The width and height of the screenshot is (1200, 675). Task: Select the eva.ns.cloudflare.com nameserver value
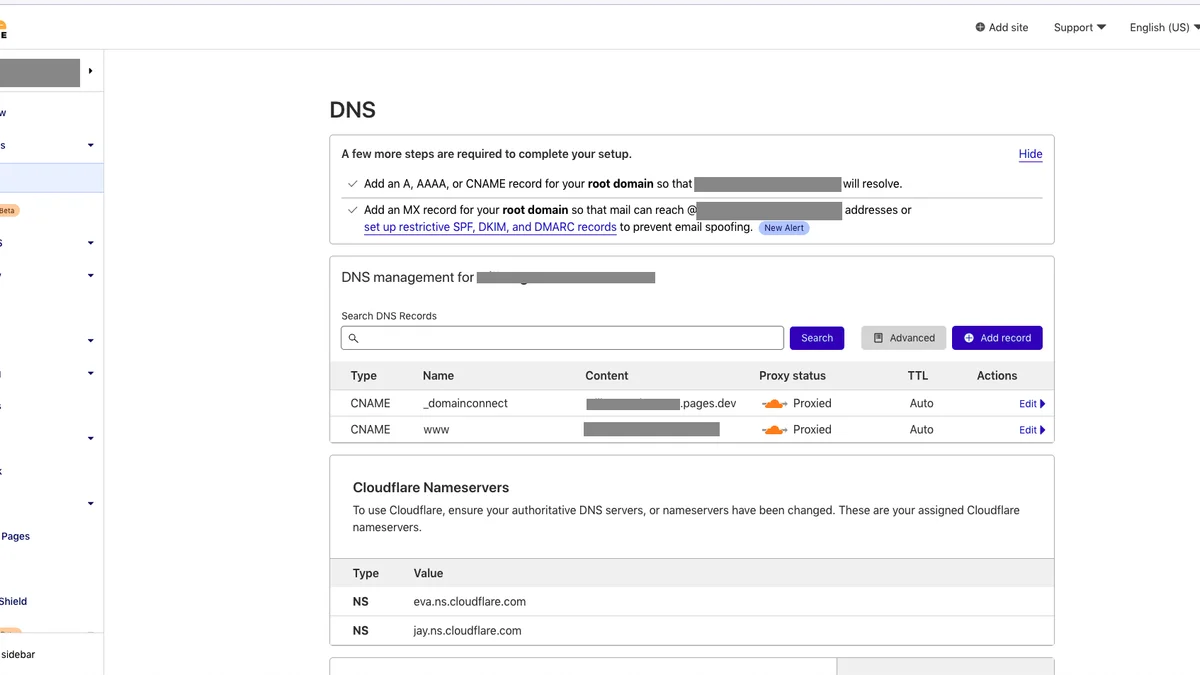click(x=470, y=602)
